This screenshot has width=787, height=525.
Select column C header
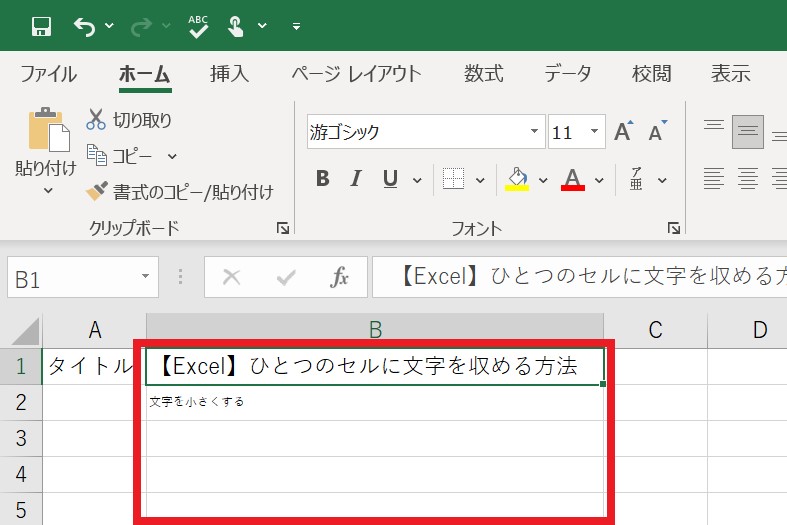click(x=655, y=330)
